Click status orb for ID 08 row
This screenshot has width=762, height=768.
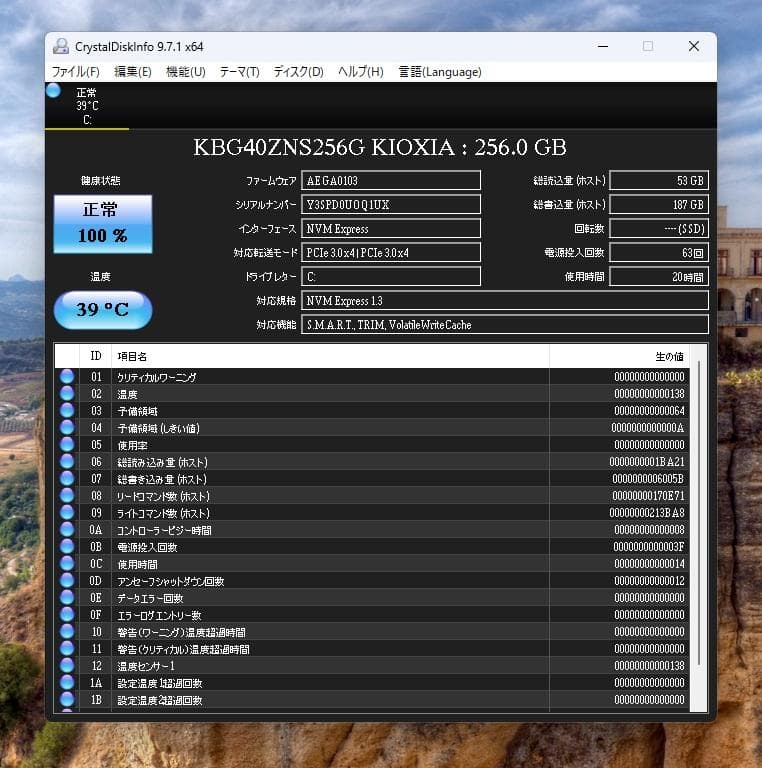[x=67, y=495]
